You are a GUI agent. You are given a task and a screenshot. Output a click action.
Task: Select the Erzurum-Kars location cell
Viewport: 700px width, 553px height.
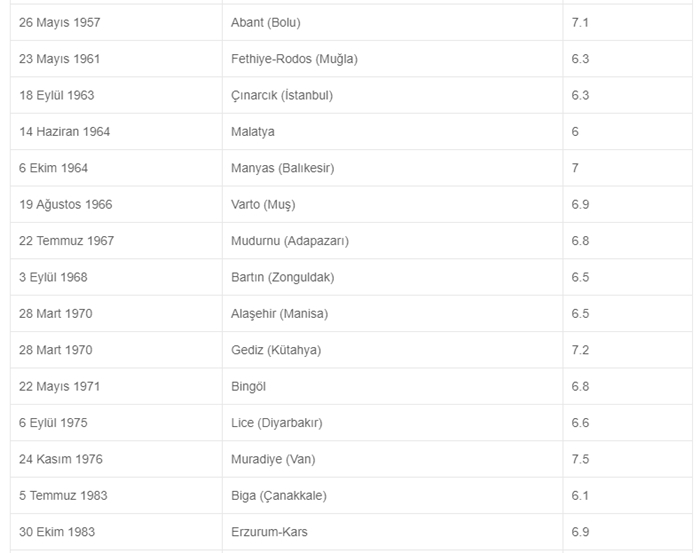(271, 532)
